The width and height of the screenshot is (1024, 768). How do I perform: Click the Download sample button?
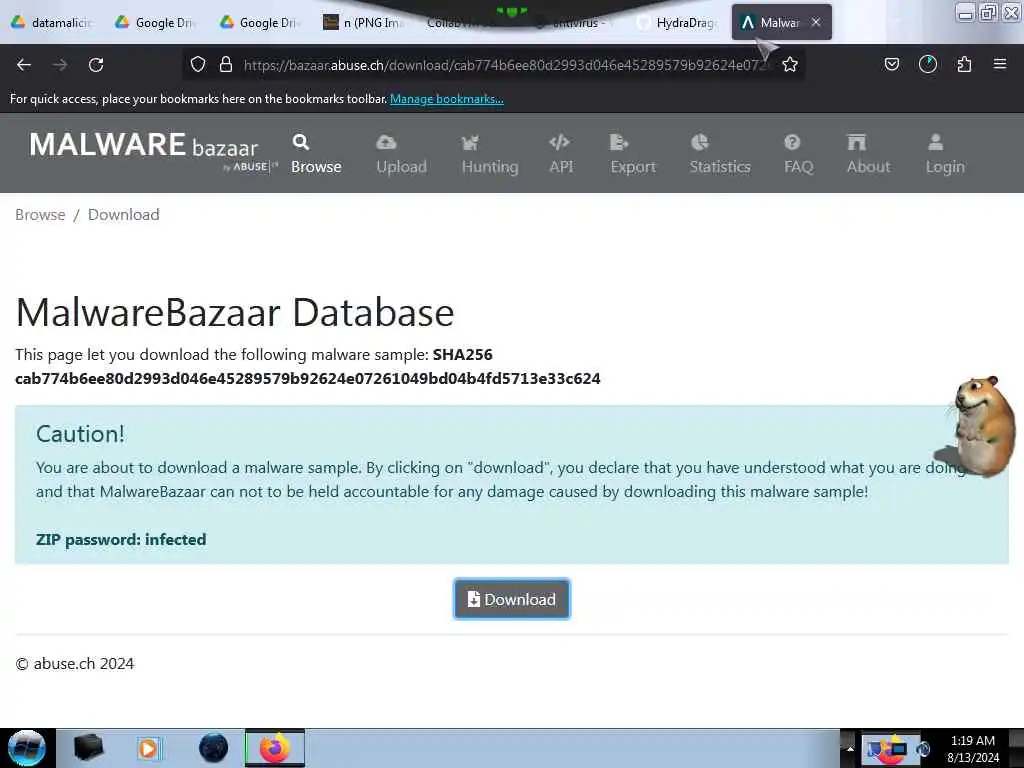(512, 599)
